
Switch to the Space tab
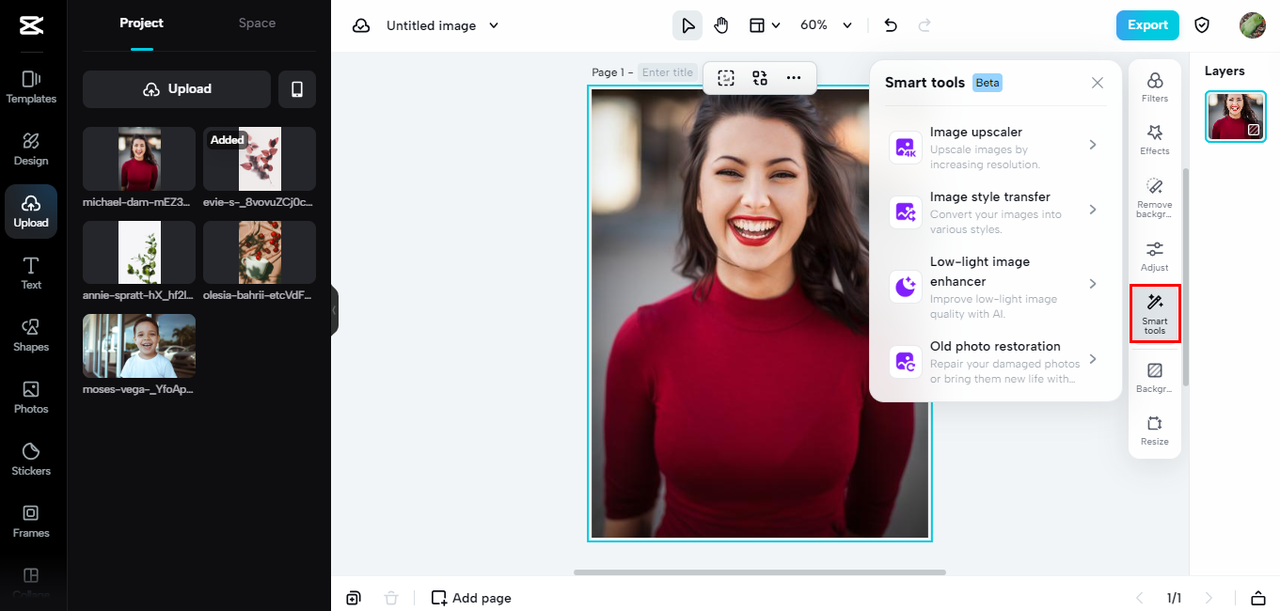pyautogui.click(x=257, y=23)
